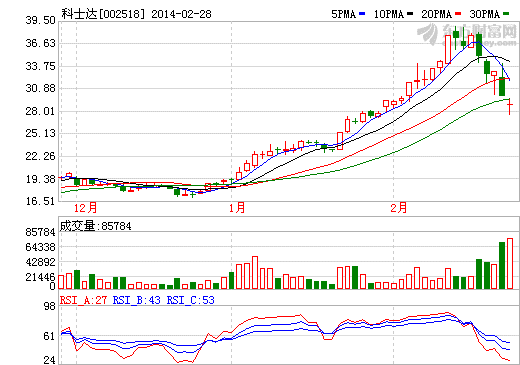Click the 22.26 price axis label

40,156
